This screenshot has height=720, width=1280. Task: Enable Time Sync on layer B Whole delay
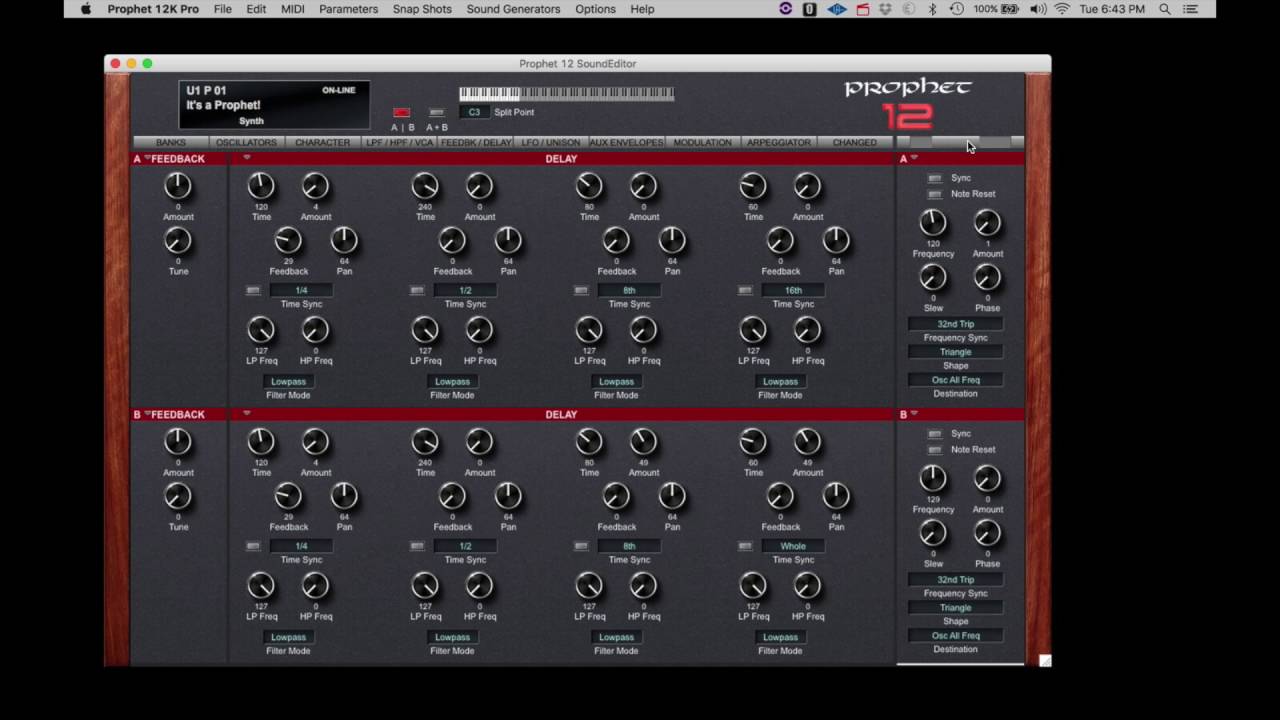pos(745,547)
